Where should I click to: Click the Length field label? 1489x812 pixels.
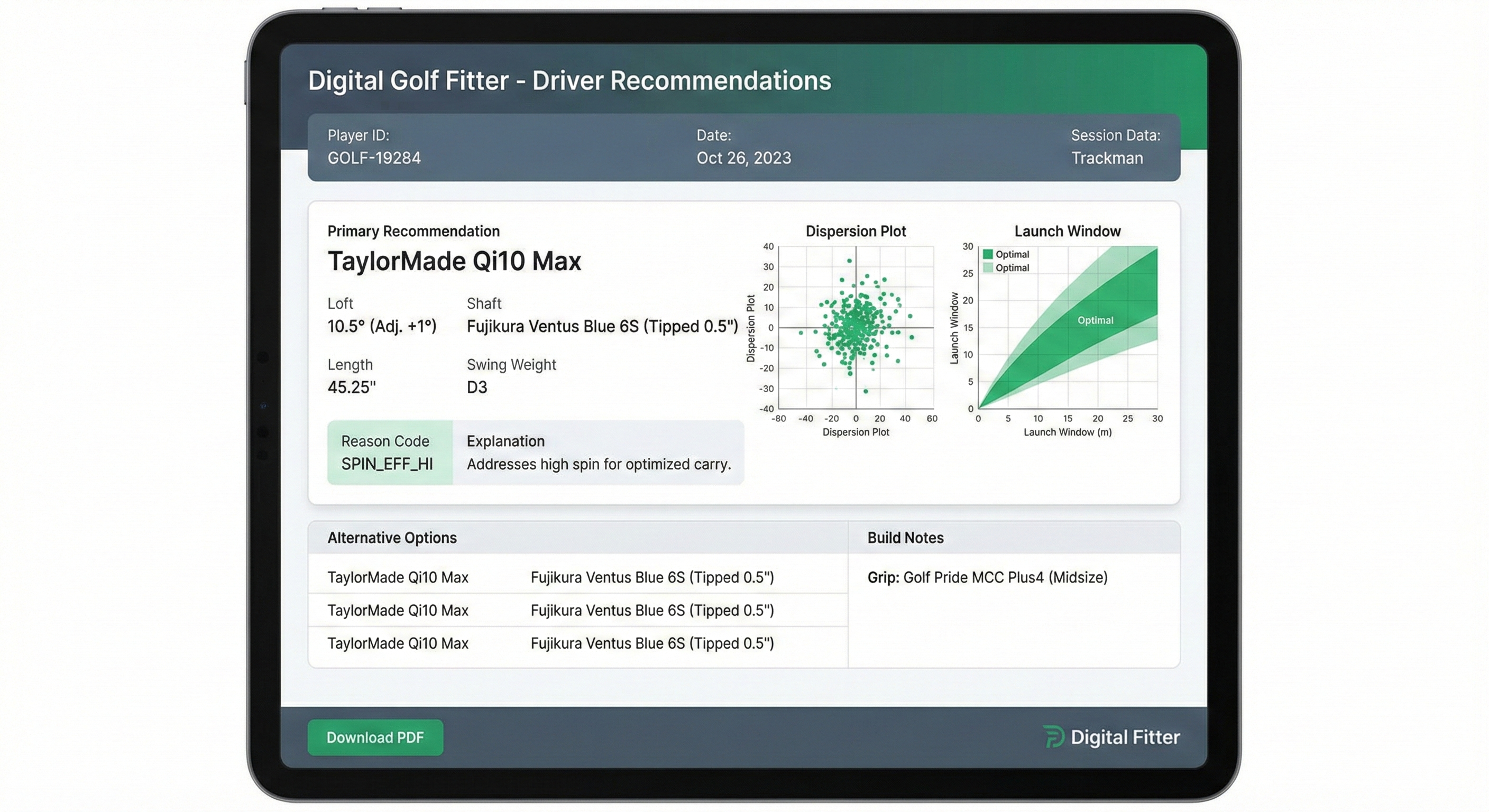pos(350,365)
